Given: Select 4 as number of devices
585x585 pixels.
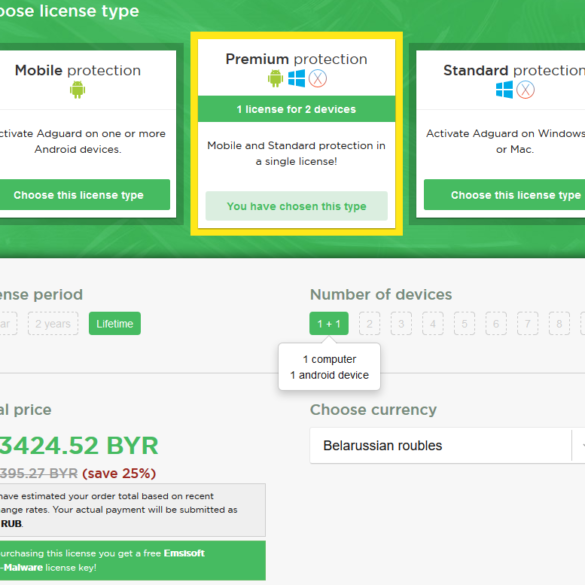Looking at the screenshot, I should point(433,323).
